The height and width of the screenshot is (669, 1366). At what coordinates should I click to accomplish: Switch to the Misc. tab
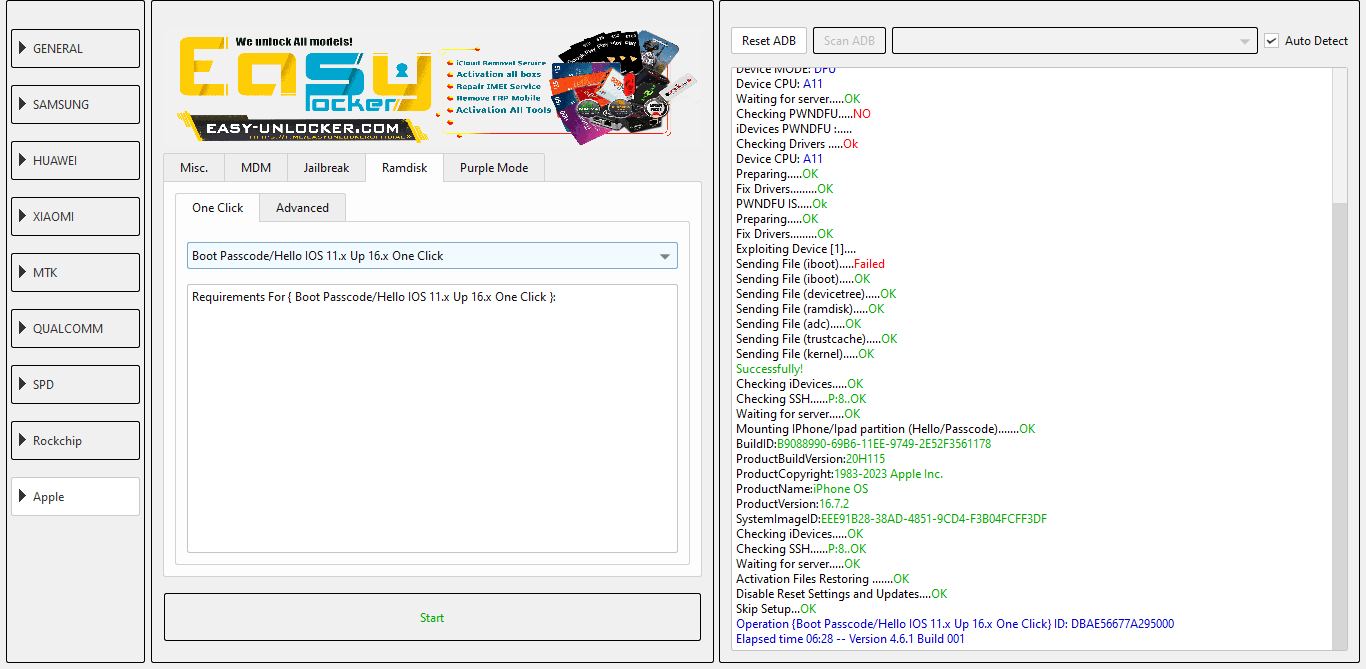point(194,168)
